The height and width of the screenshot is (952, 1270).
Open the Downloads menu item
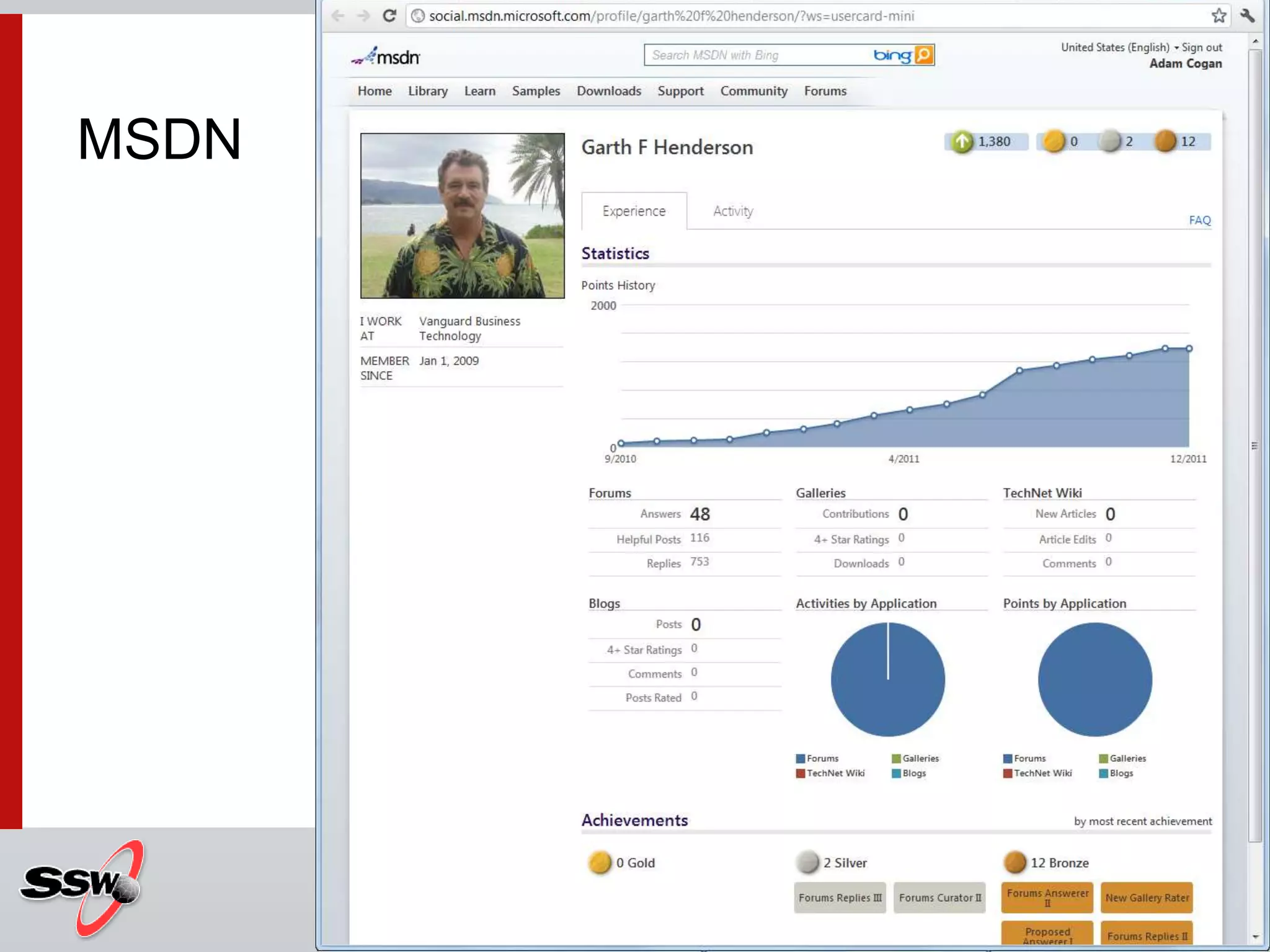point(609,91)
